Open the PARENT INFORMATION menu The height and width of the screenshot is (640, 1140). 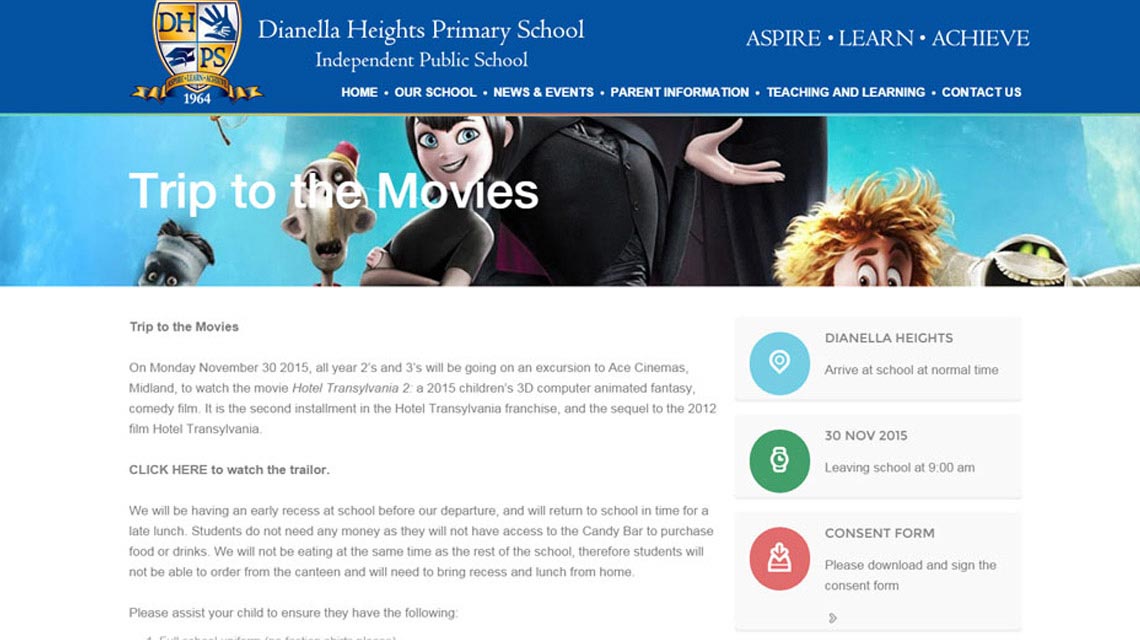pos(679,92)
